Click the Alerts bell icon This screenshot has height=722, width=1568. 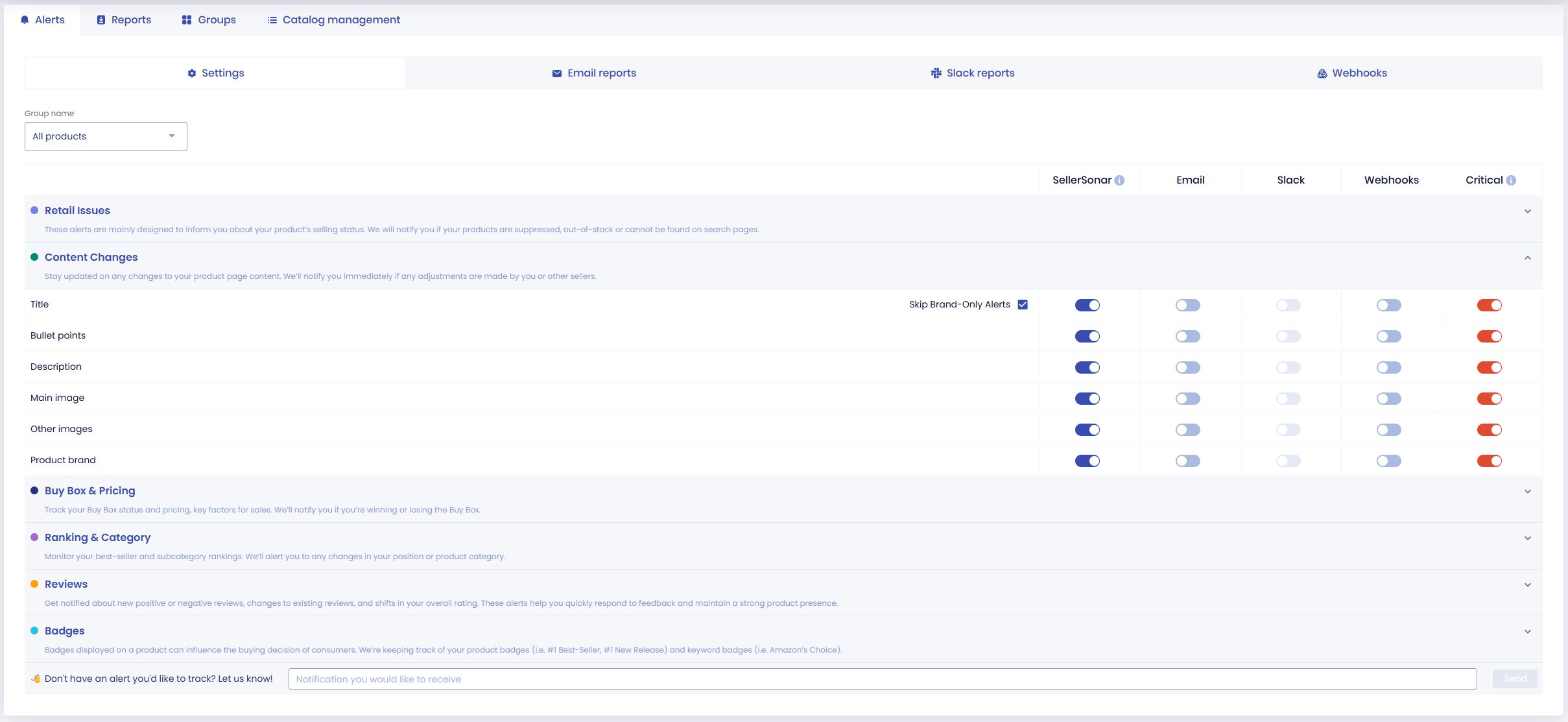pyautogui.click(x=25, y=20)
